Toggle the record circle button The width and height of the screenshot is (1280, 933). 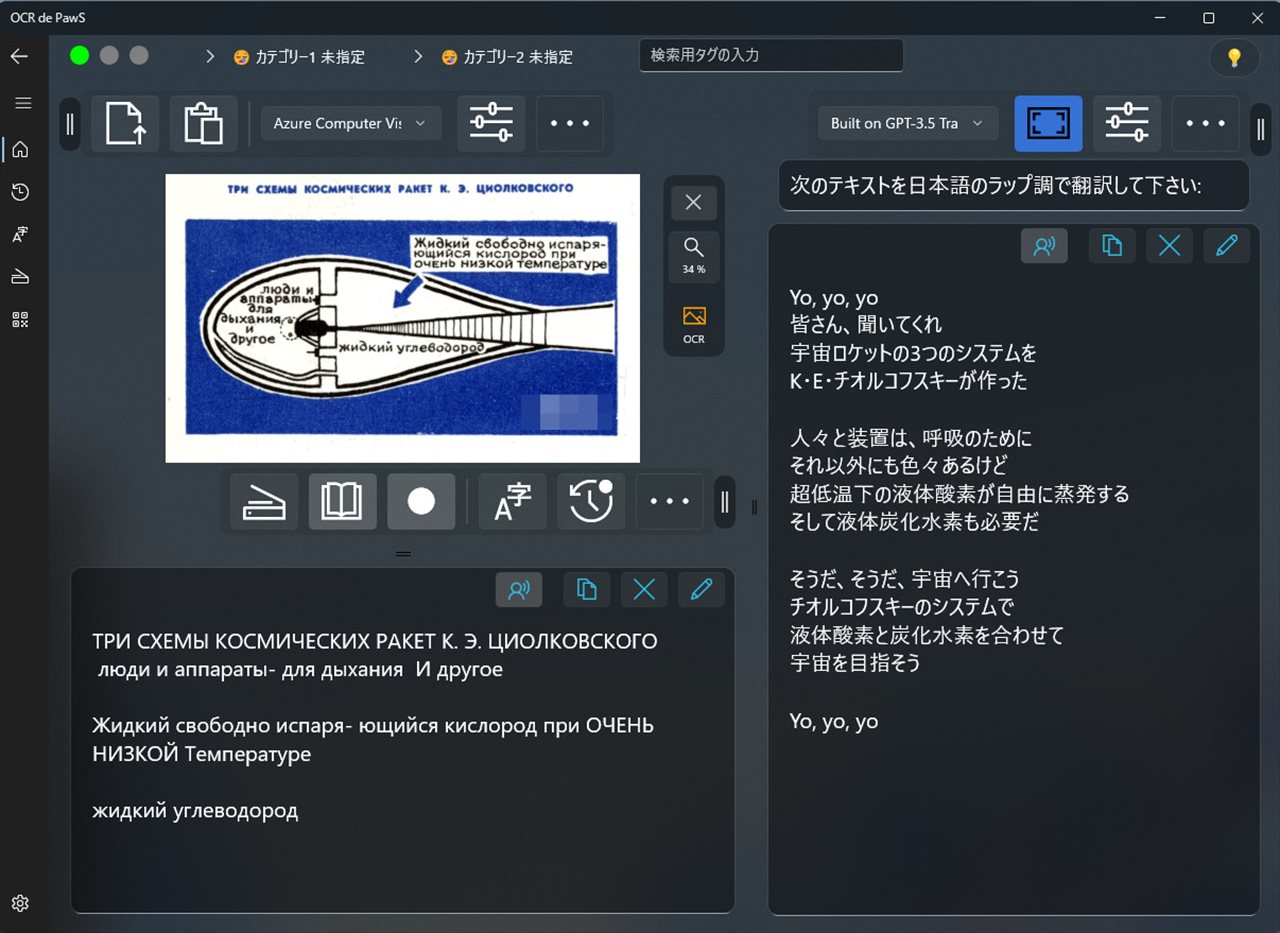(x=421, y=501)
